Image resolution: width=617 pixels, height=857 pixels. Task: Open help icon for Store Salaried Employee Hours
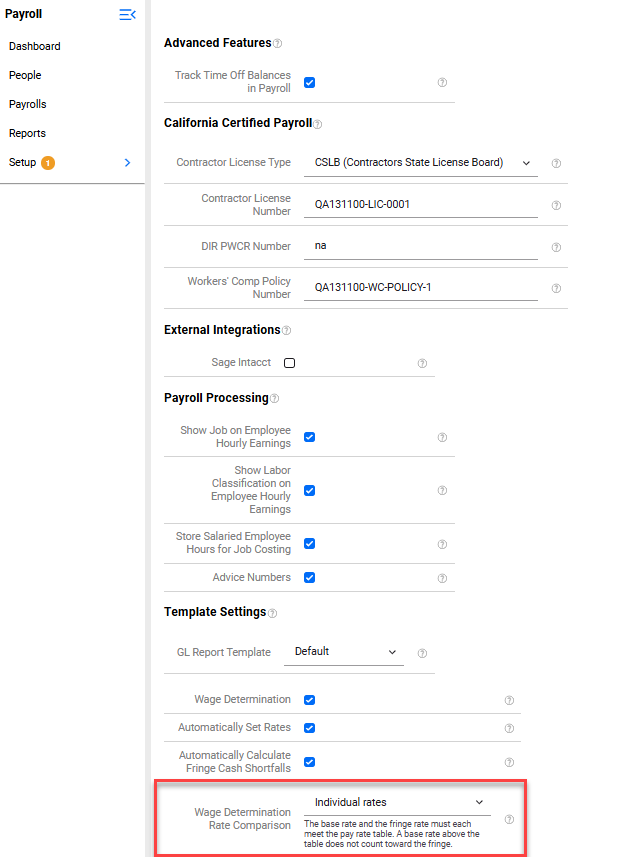point(442,544)
